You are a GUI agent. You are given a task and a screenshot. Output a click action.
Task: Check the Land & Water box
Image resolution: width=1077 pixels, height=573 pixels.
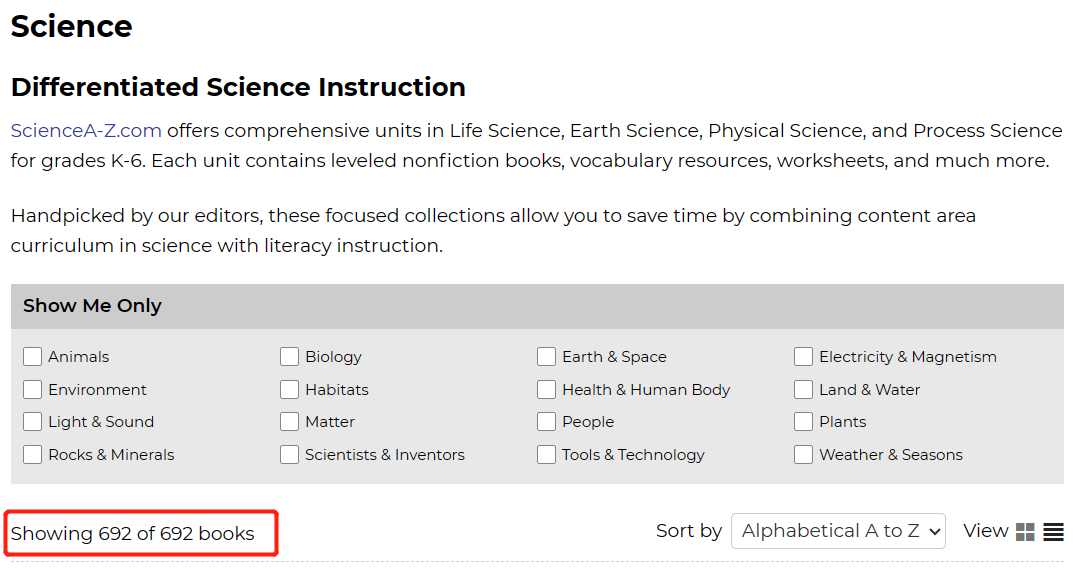point(804,390)
